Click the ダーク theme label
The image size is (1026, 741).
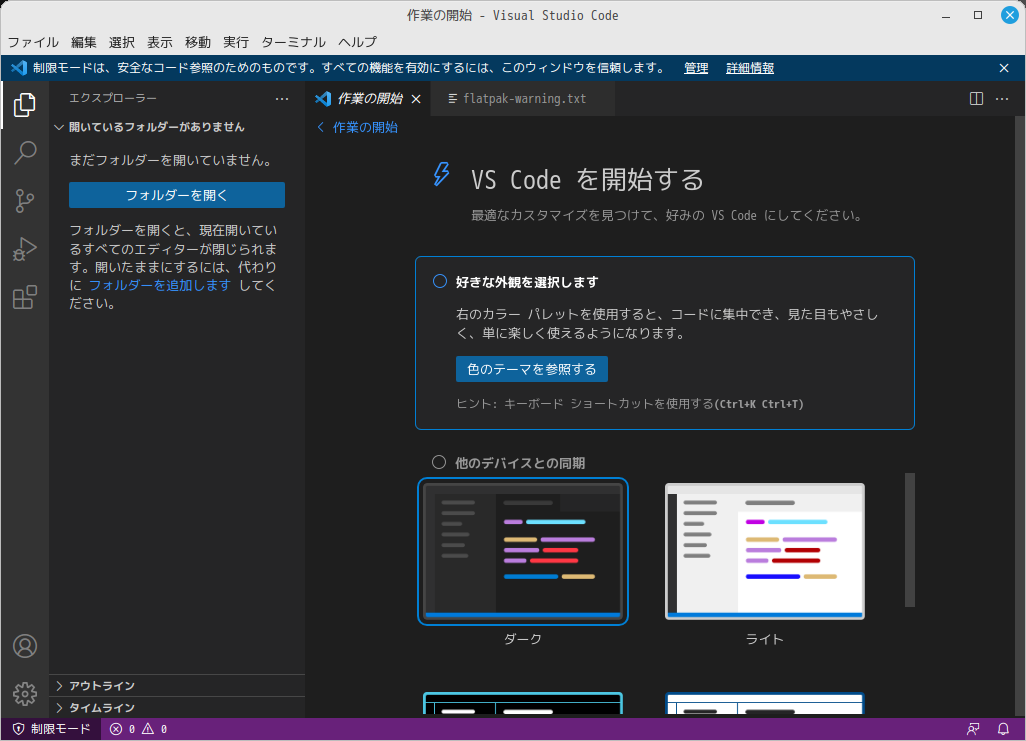523,640
